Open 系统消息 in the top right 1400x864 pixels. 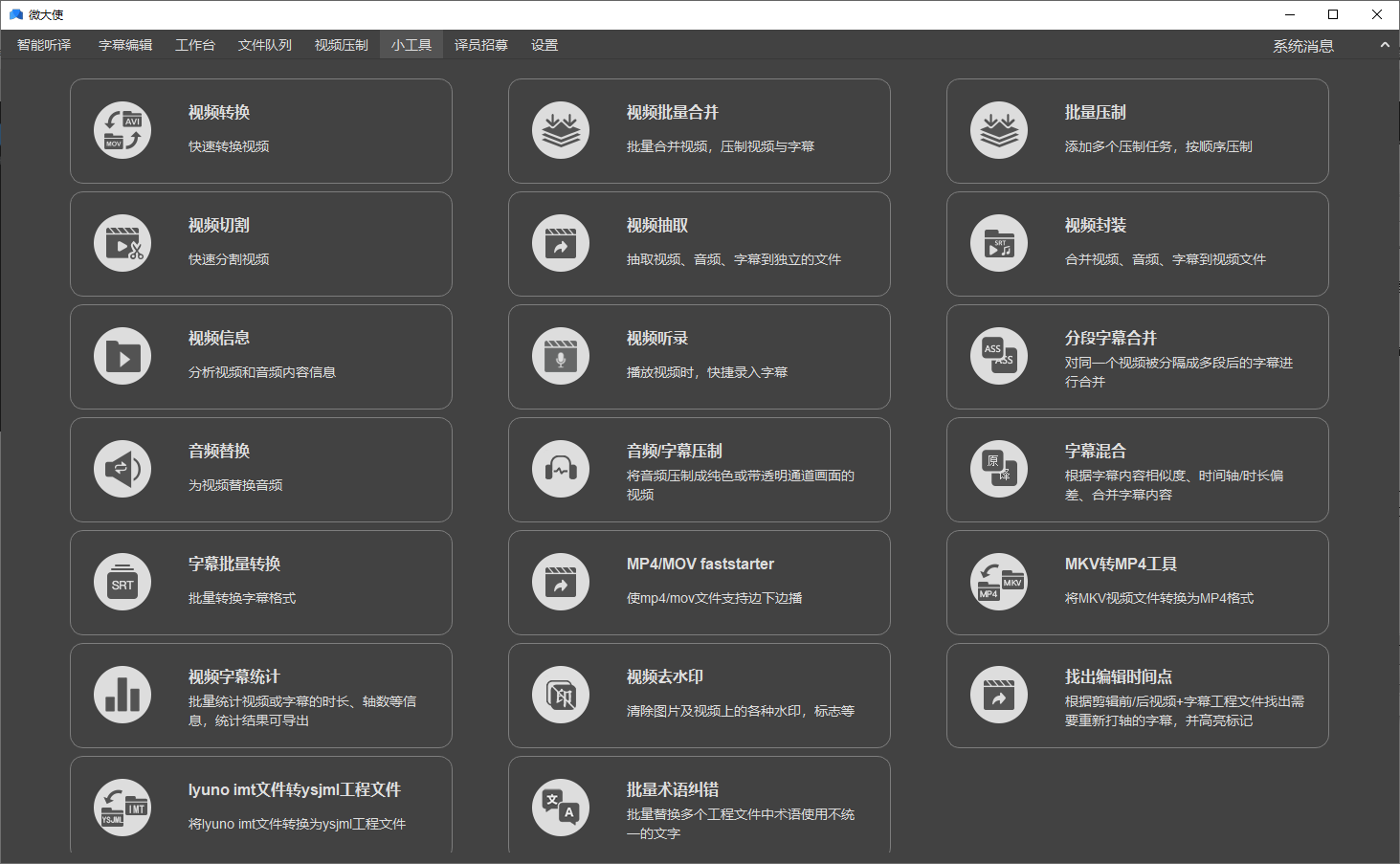tap(1302, 46)
